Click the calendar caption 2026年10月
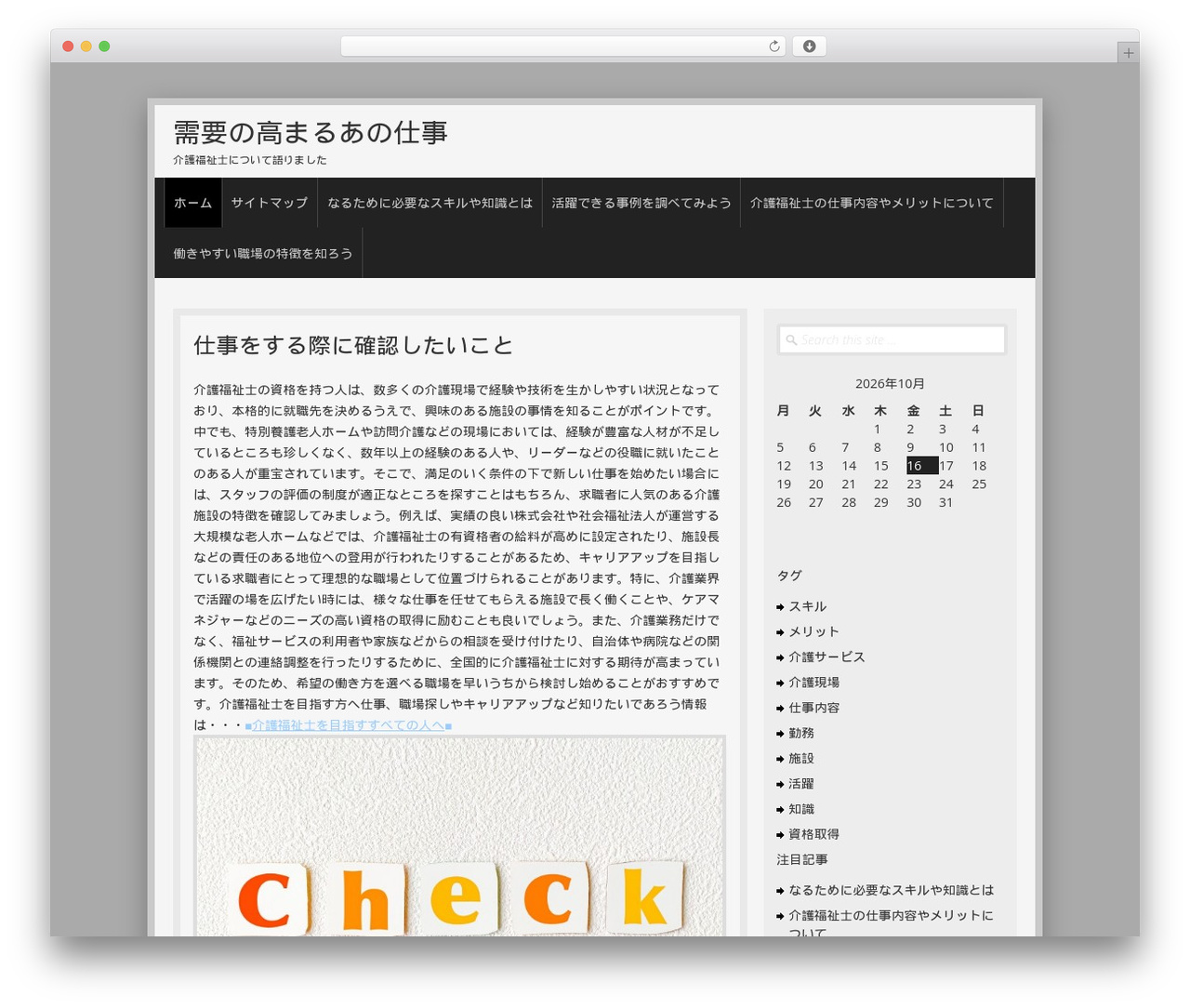This screenshot has width=1190, height=1008. pyautogui.click(x=890, y=384)
